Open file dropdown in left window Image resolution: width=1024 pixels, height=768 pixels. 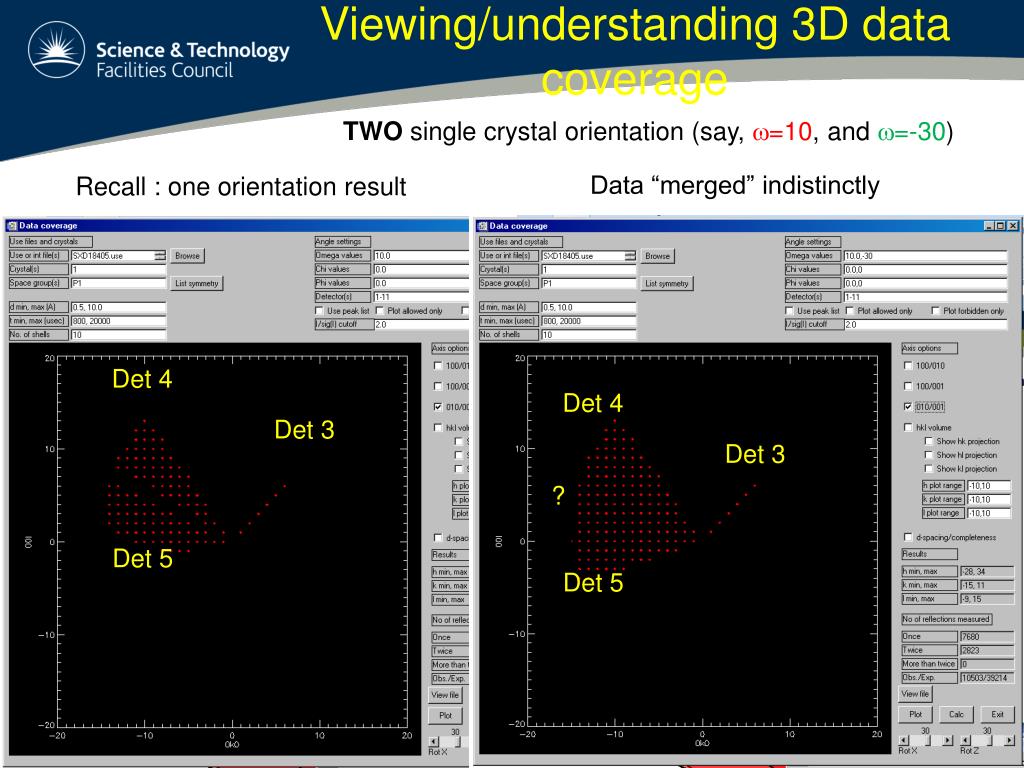pos(159,256)
